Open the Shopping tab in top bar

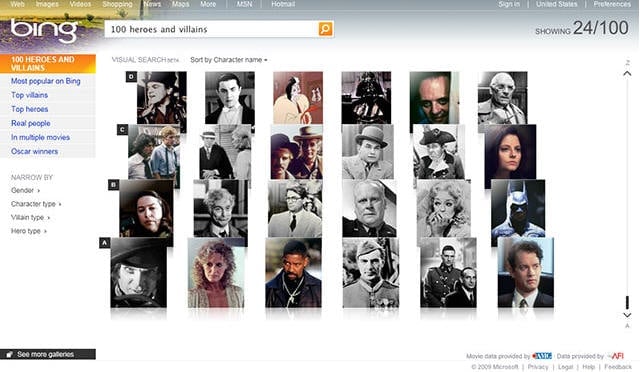pyautogui.click(x=117, y=4)
